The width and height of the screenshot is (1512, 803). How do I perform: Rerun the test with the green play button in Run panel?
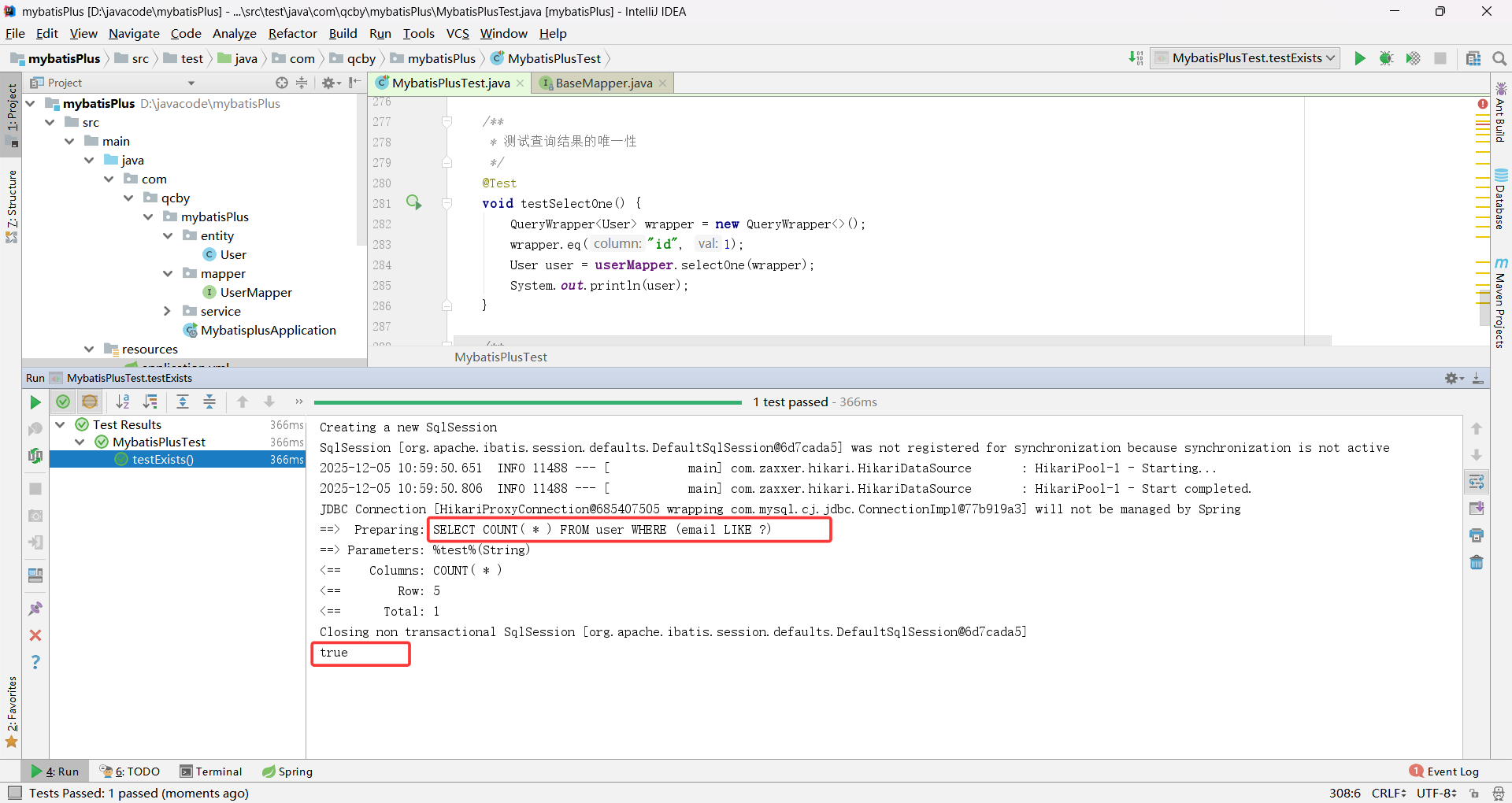tap(35, 402)
